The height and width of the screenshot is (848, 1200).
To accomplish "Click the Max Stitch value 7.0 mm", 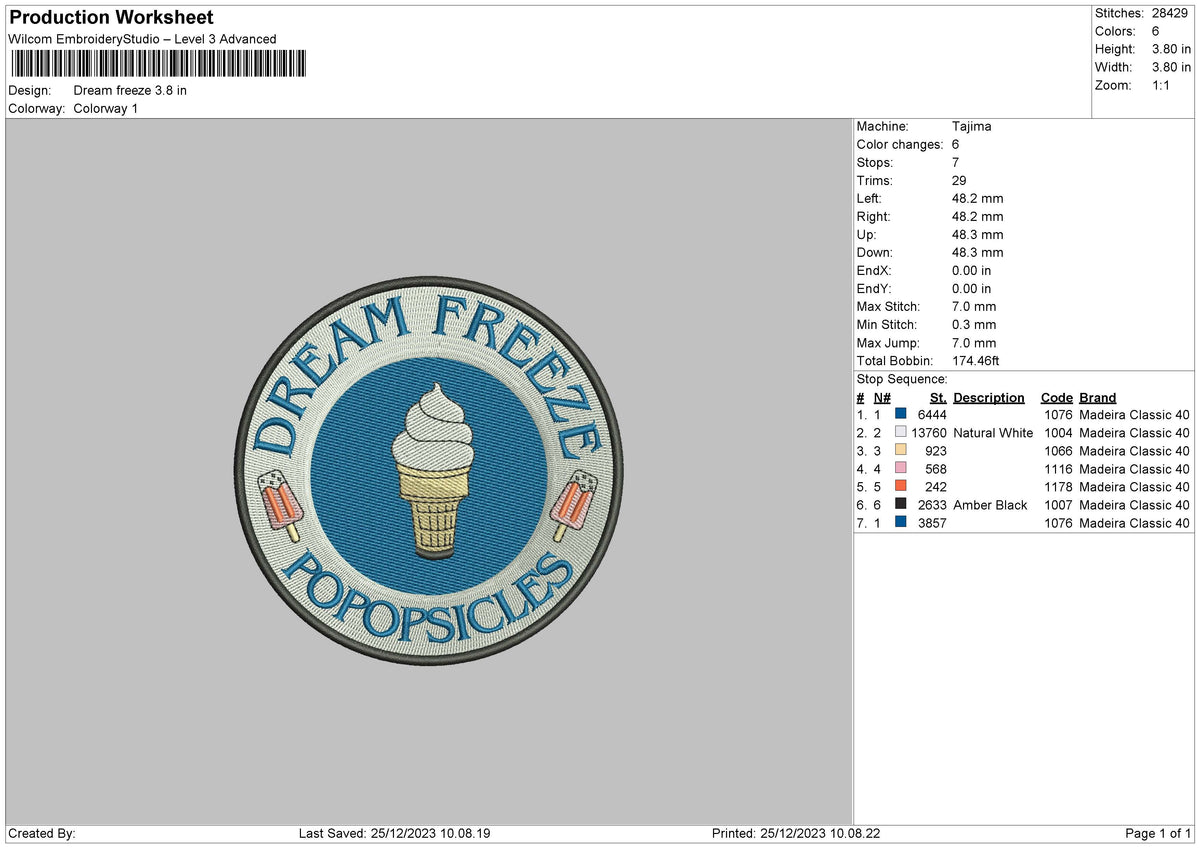I will pos(974,307).
